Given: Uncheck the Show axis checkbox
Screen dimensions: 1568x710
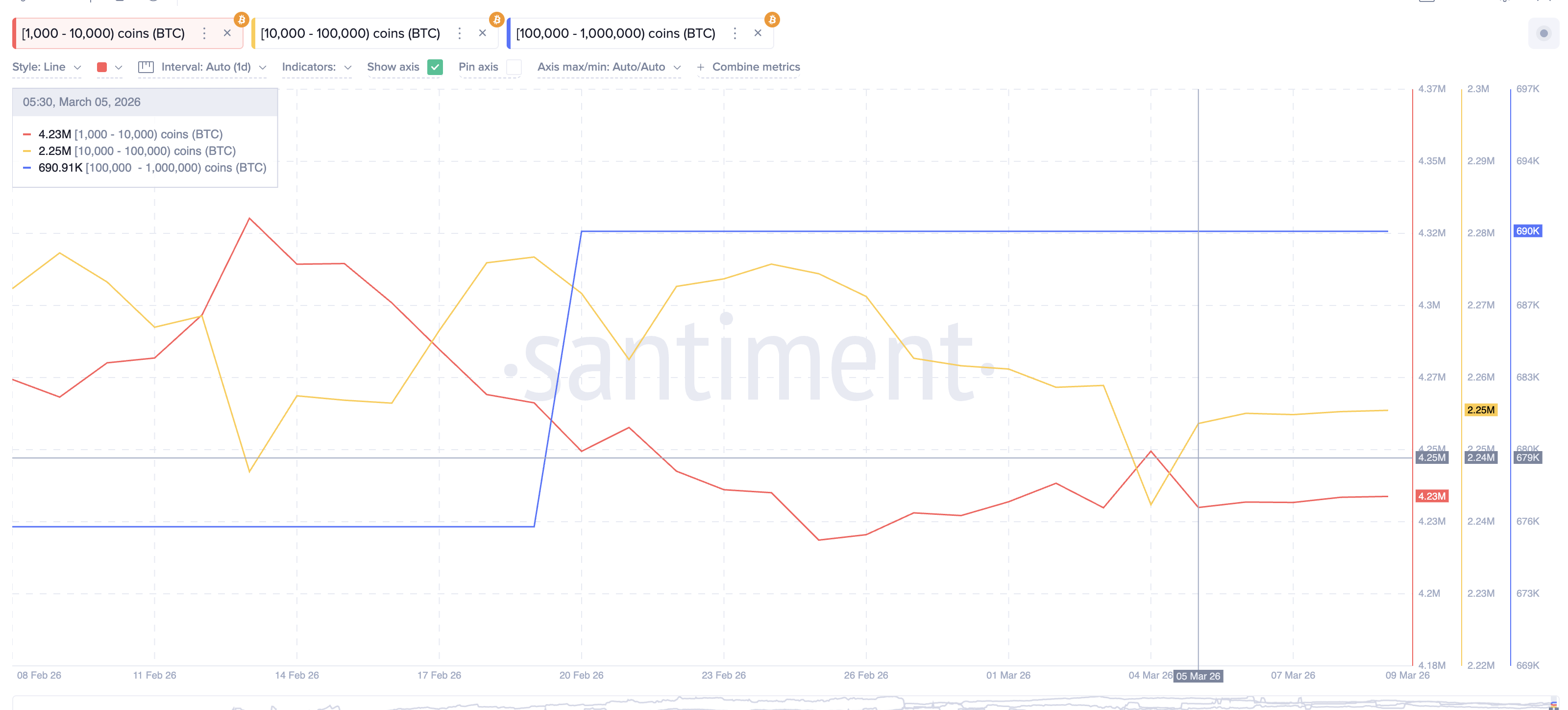Looking at the screenshot, I should [x=435, y=67].
